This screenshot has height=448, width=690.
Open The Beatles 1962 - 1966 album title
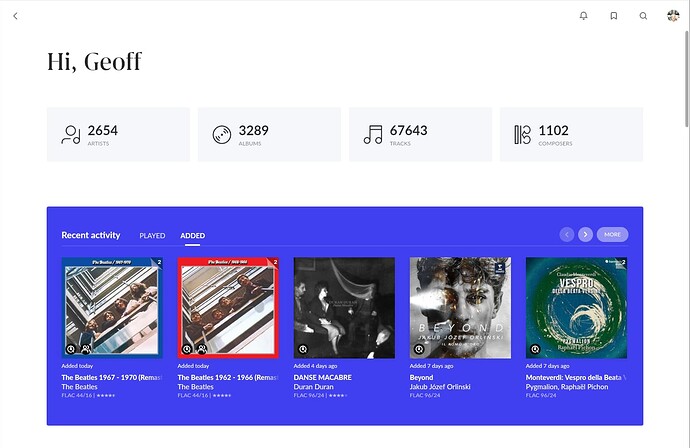(x=228, y=378)
